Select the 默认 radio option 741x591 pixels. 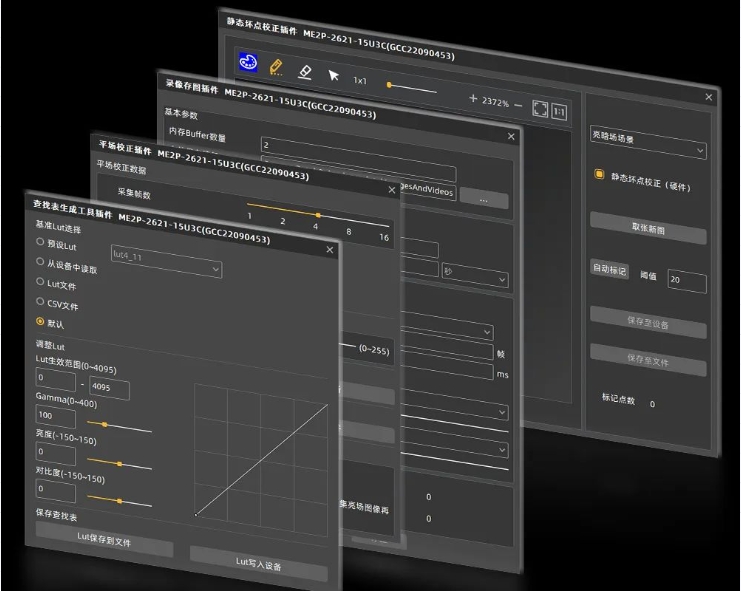[40, 321]
